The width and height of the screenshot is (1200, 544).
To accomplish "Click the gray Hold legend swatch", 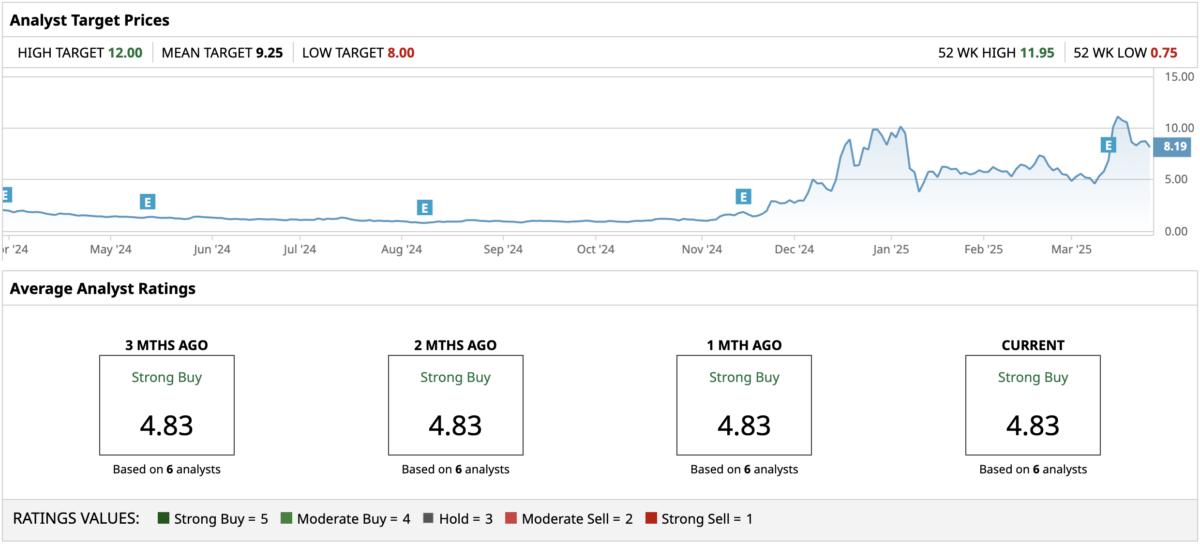I will pos(428,519).
